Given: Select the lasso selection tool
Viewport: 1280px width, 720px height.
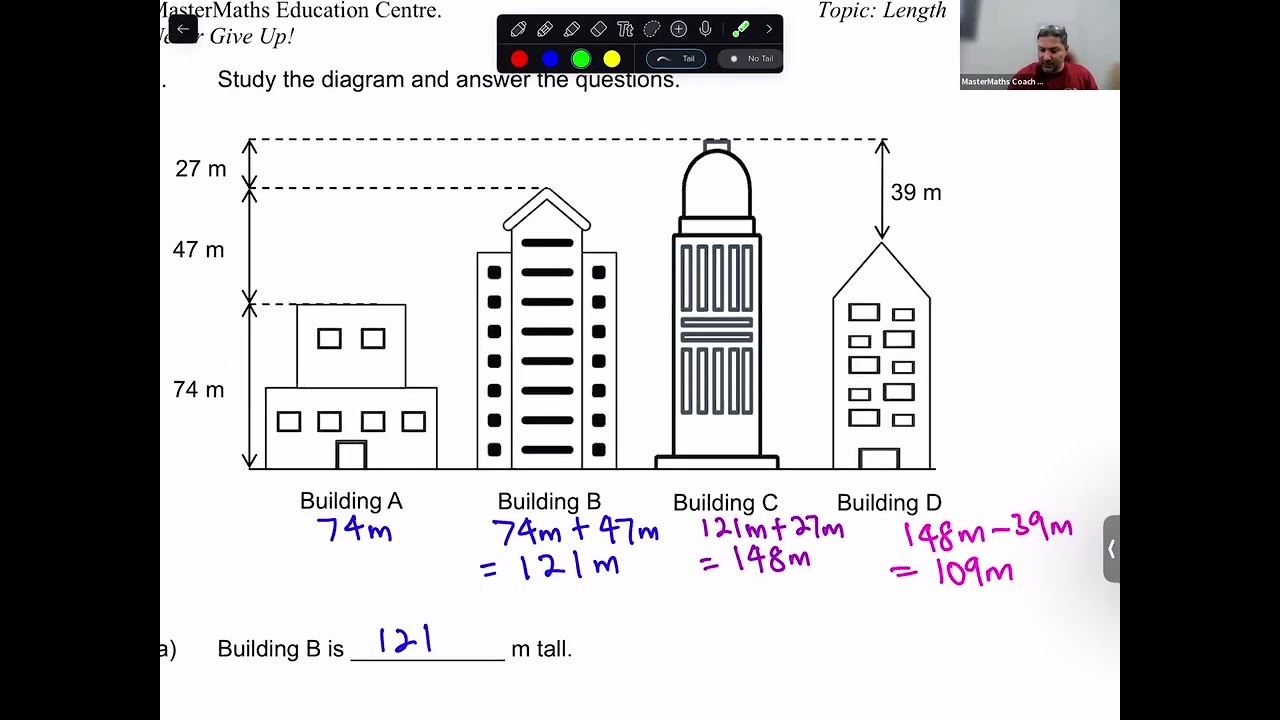Looking at the screenshot, I should coord(652,29).
